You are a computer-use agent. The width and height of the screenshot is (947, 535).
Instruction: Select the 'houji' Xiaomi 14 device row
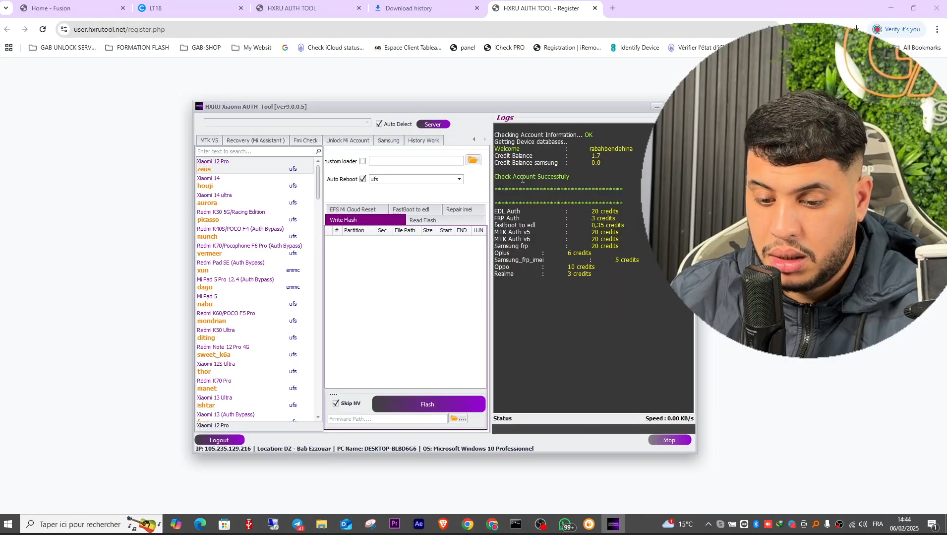255,182
